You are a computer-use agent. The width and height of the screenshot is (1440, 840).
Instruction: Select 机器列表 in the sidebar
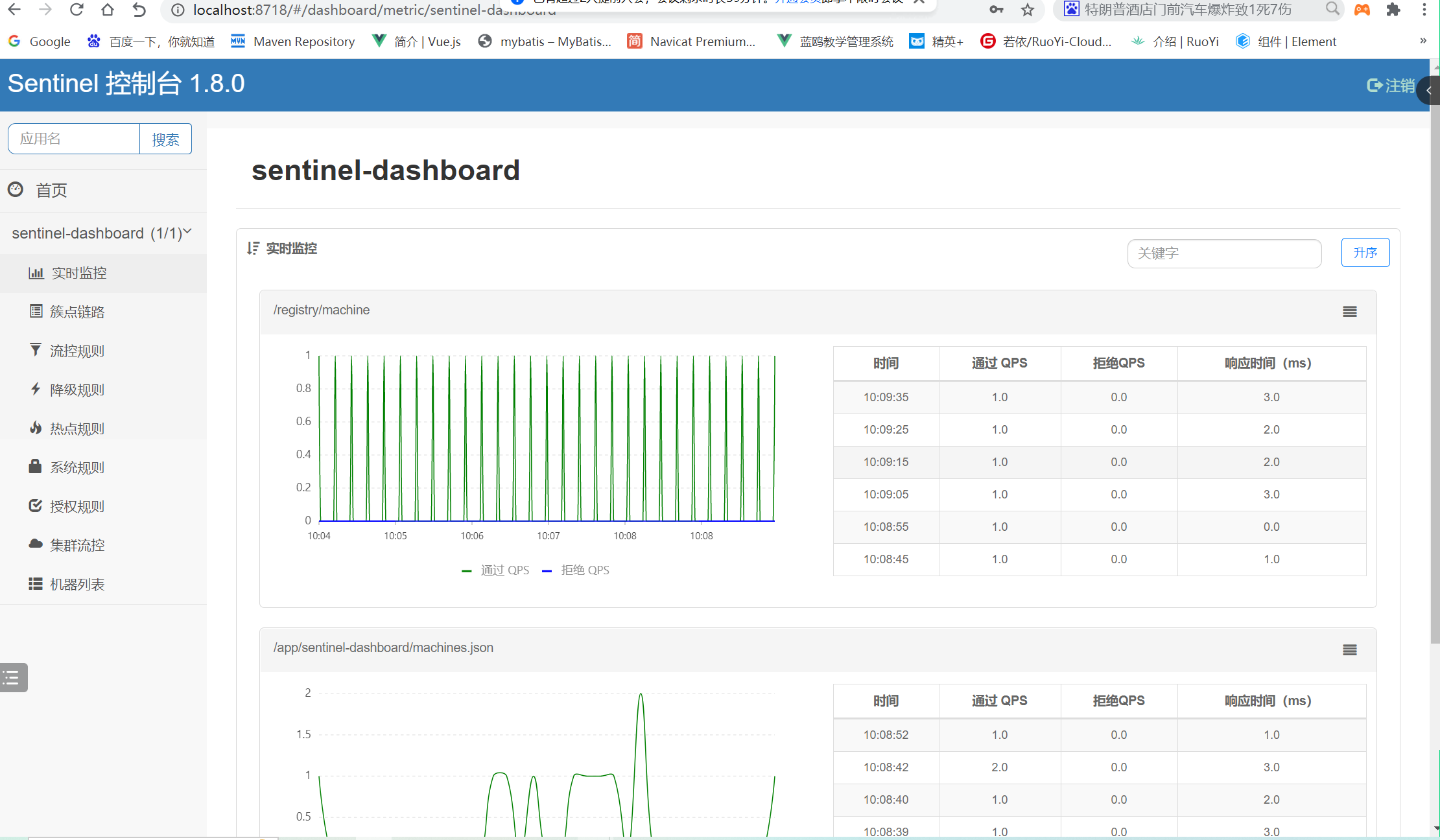103,584
